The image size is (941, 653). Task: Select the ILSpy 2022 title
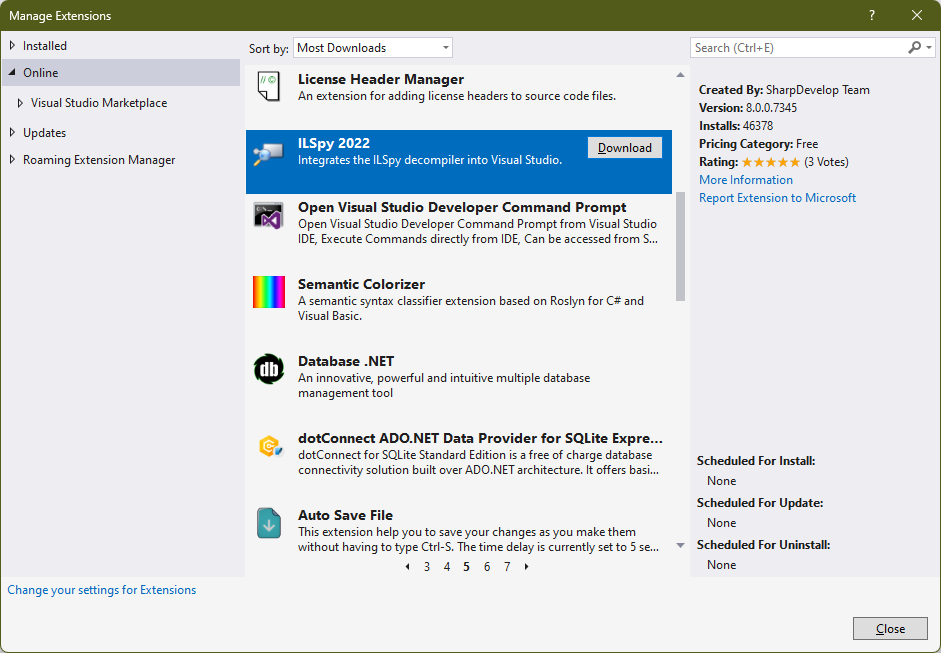334,143
